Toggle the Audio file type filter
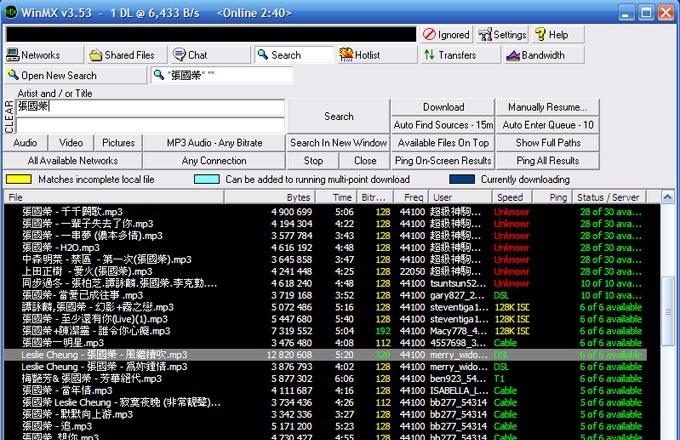This screenshot has height=440, width=680. 25,143
